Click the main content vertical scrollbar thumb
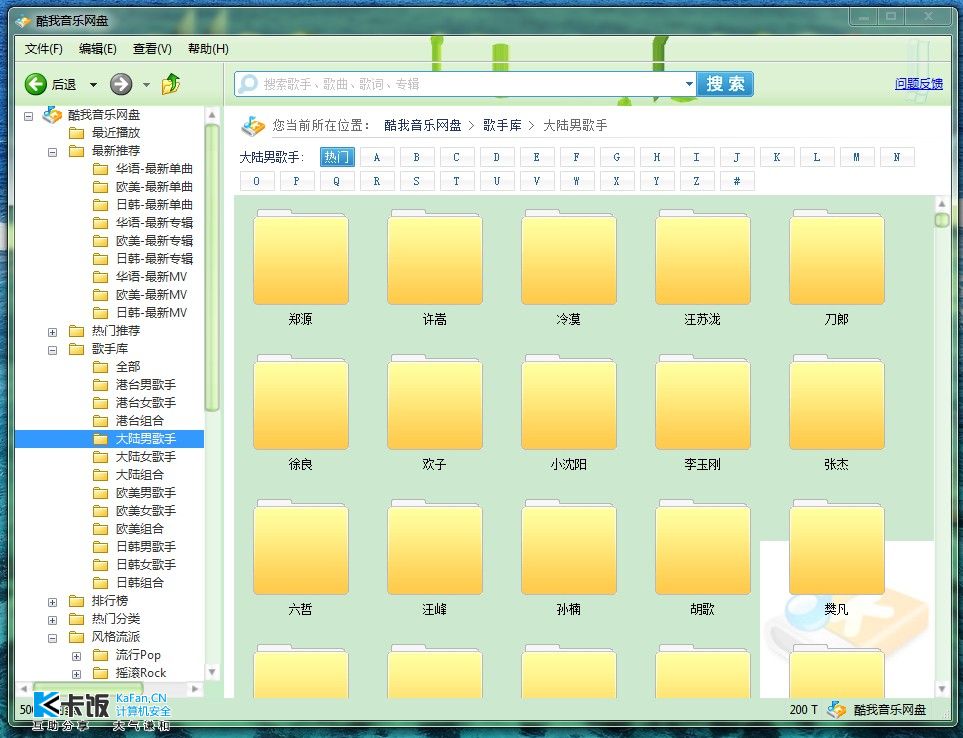This screenshot has width=963, height=738. click(942, 219)
